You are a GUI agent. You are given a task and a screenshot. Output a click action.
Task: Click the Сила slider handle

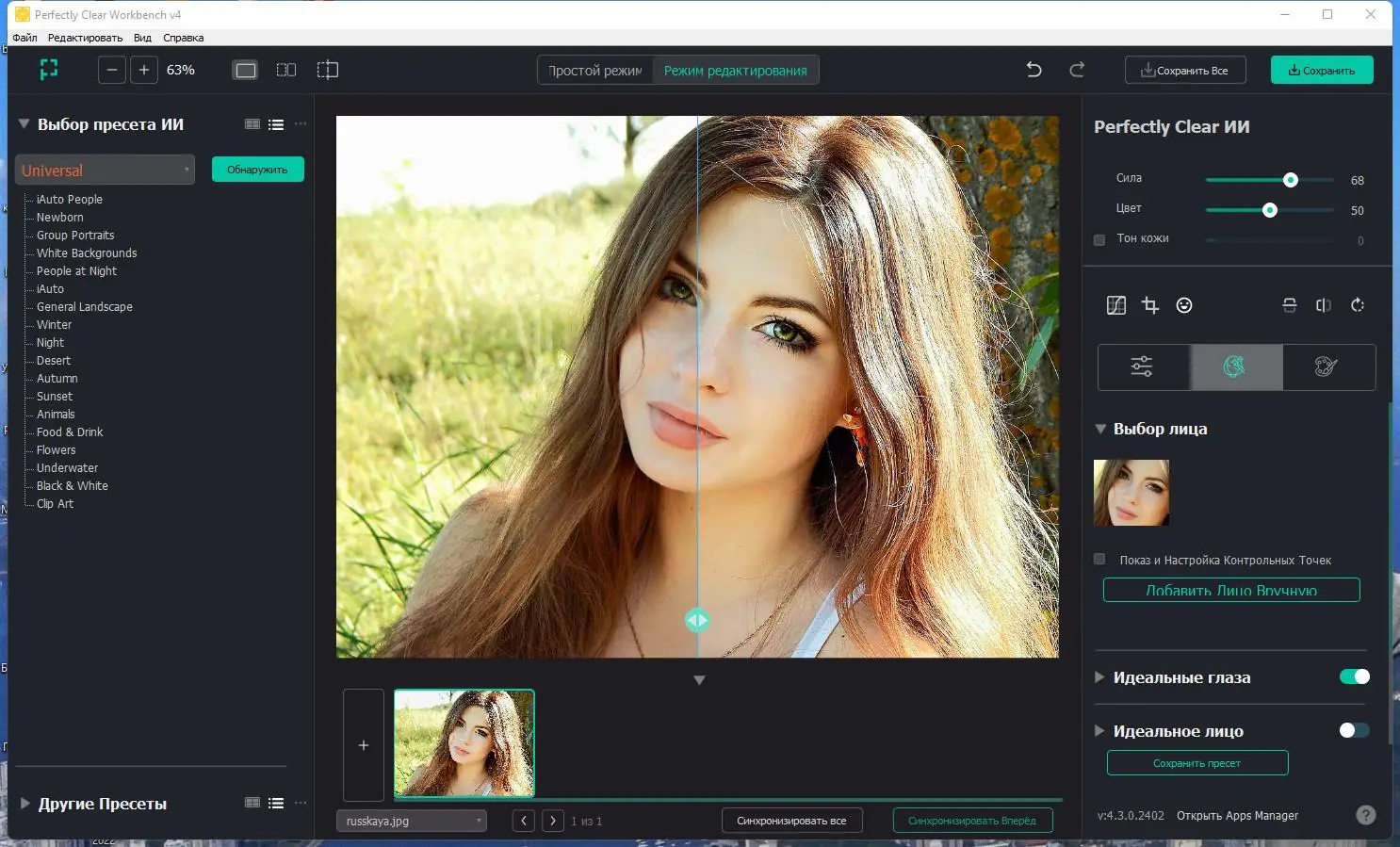1291,180
